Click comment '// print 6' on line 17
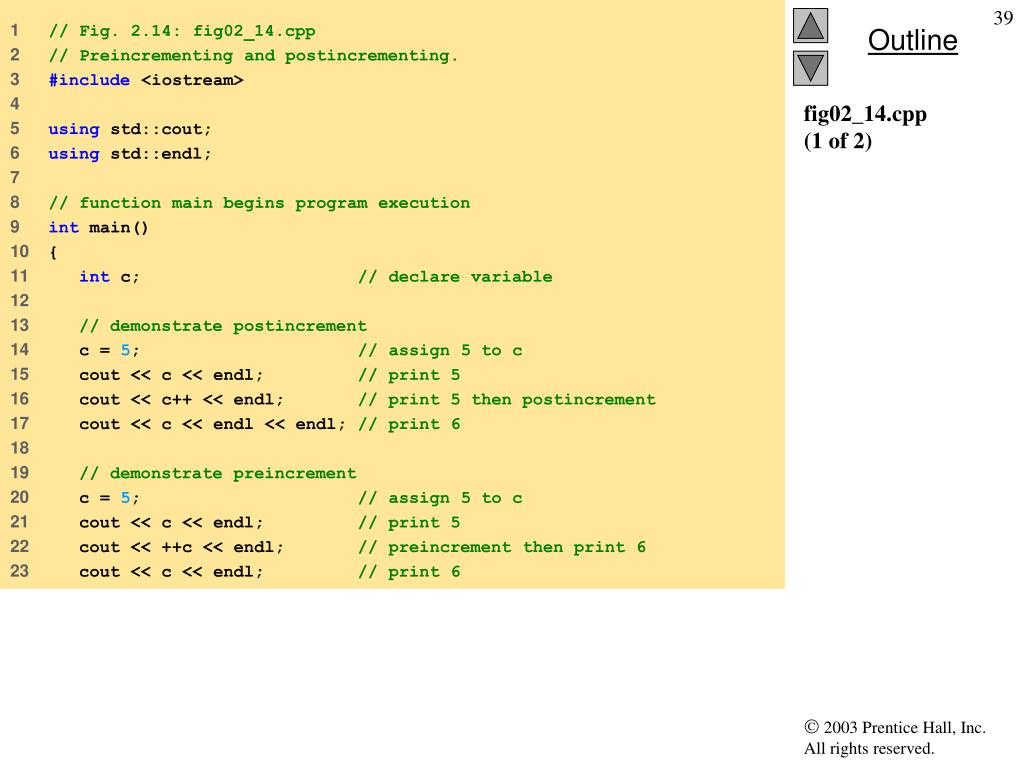The width and height of the screenshot is (1024, 768). click(409, 424)
